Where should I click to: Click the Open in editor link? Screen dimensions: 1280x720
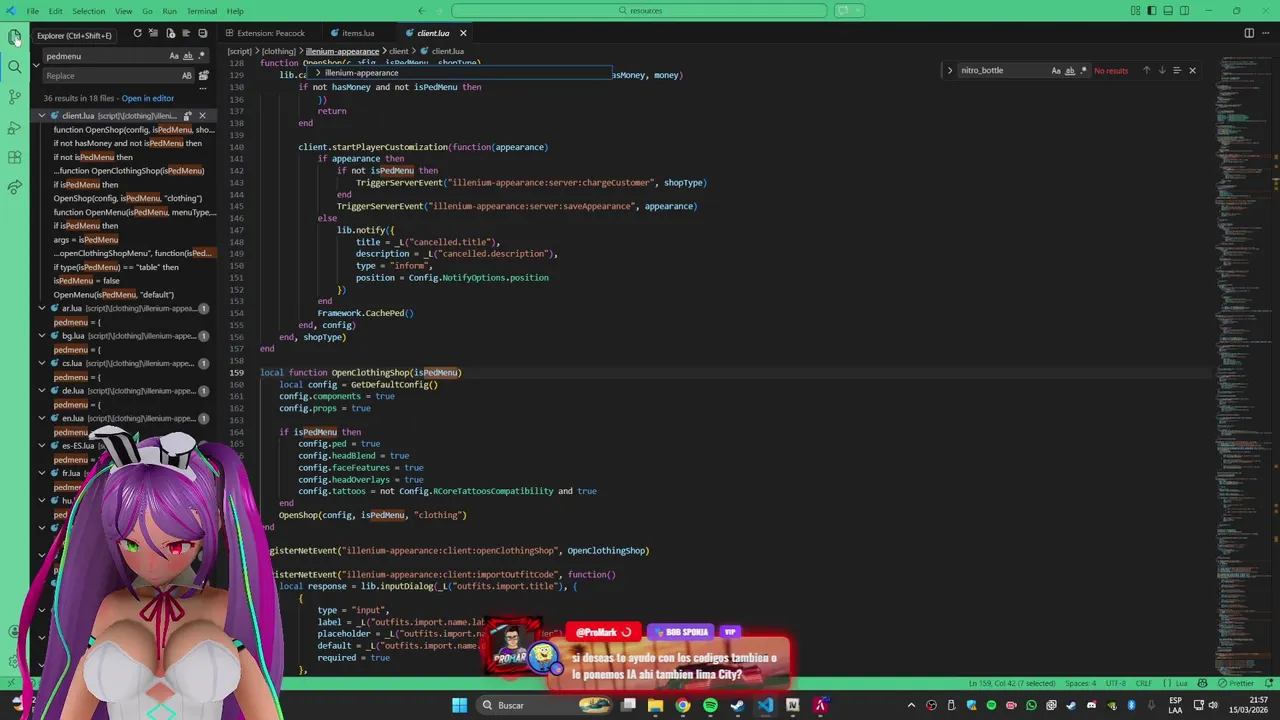147,98
